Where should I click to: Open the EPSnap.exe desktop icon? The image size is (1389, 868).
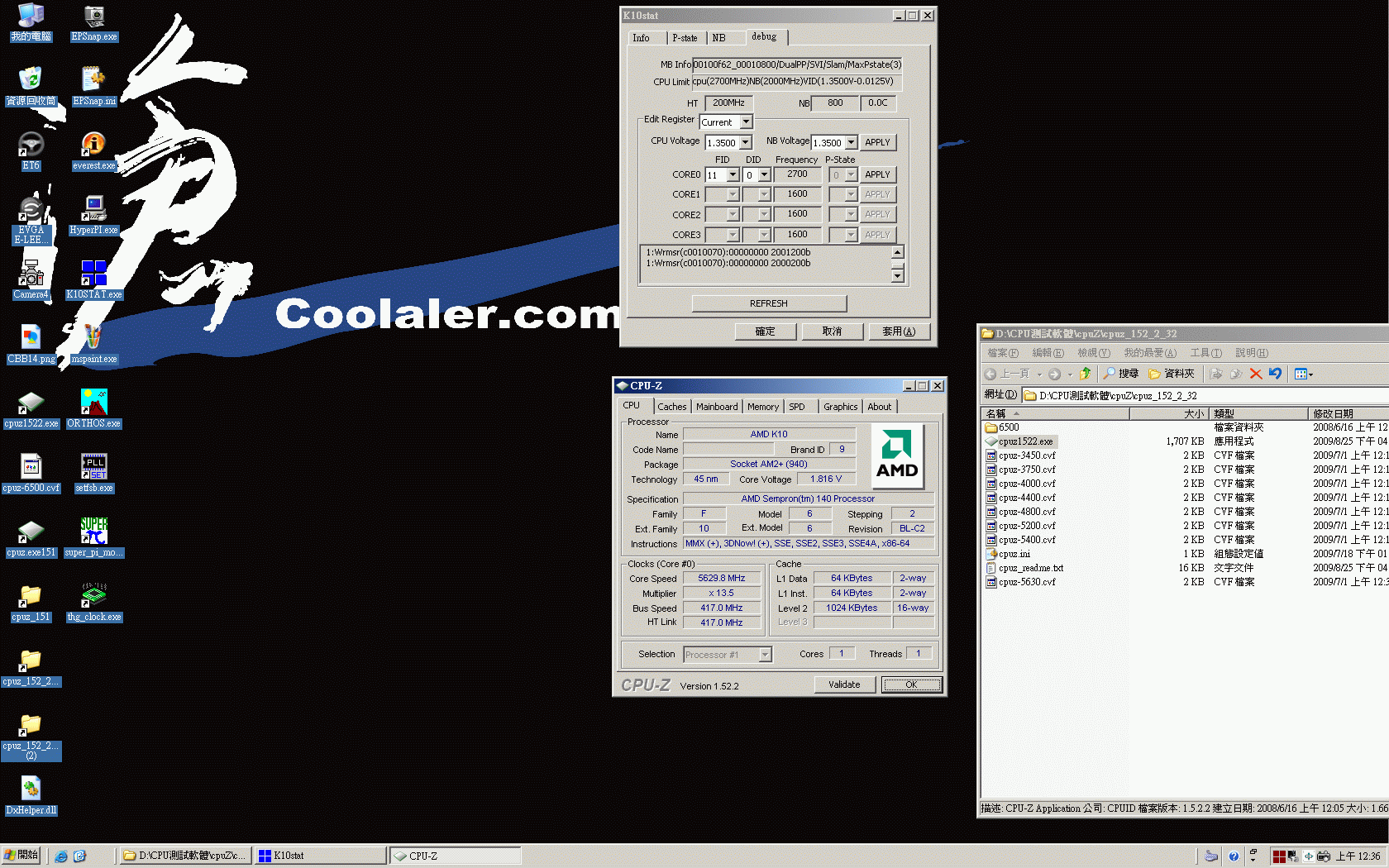[x=94, y=22]
